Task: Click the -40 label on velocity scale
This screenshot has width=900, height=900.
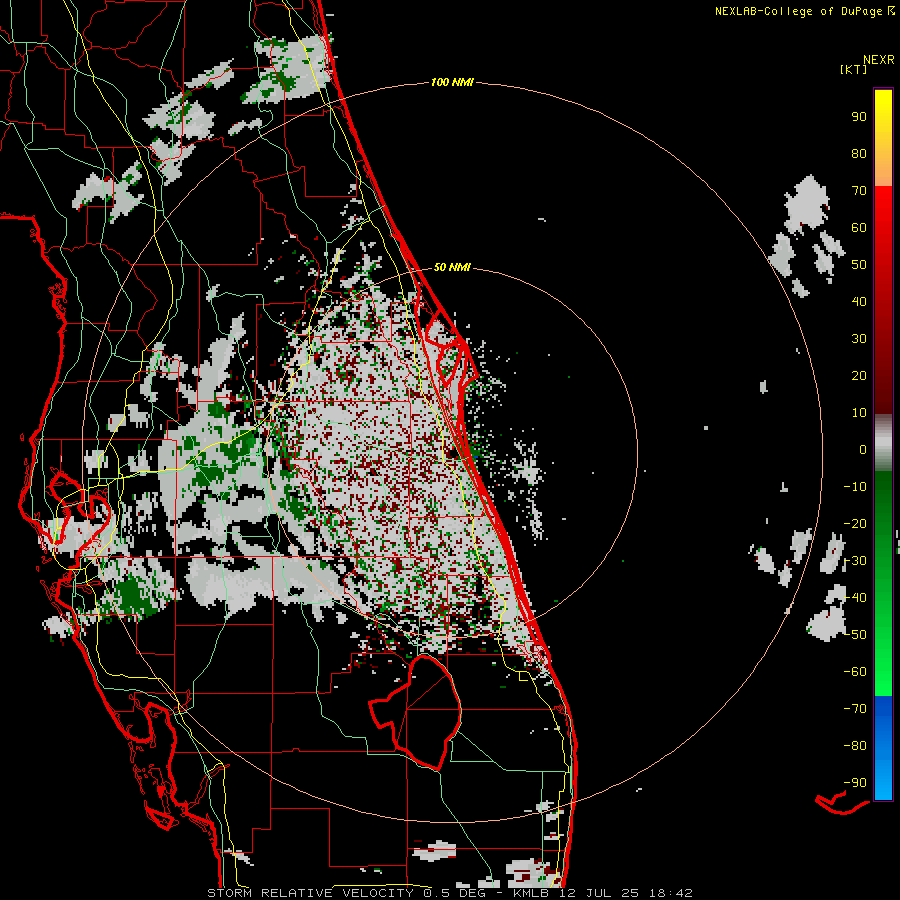Action: pos(855,598)
